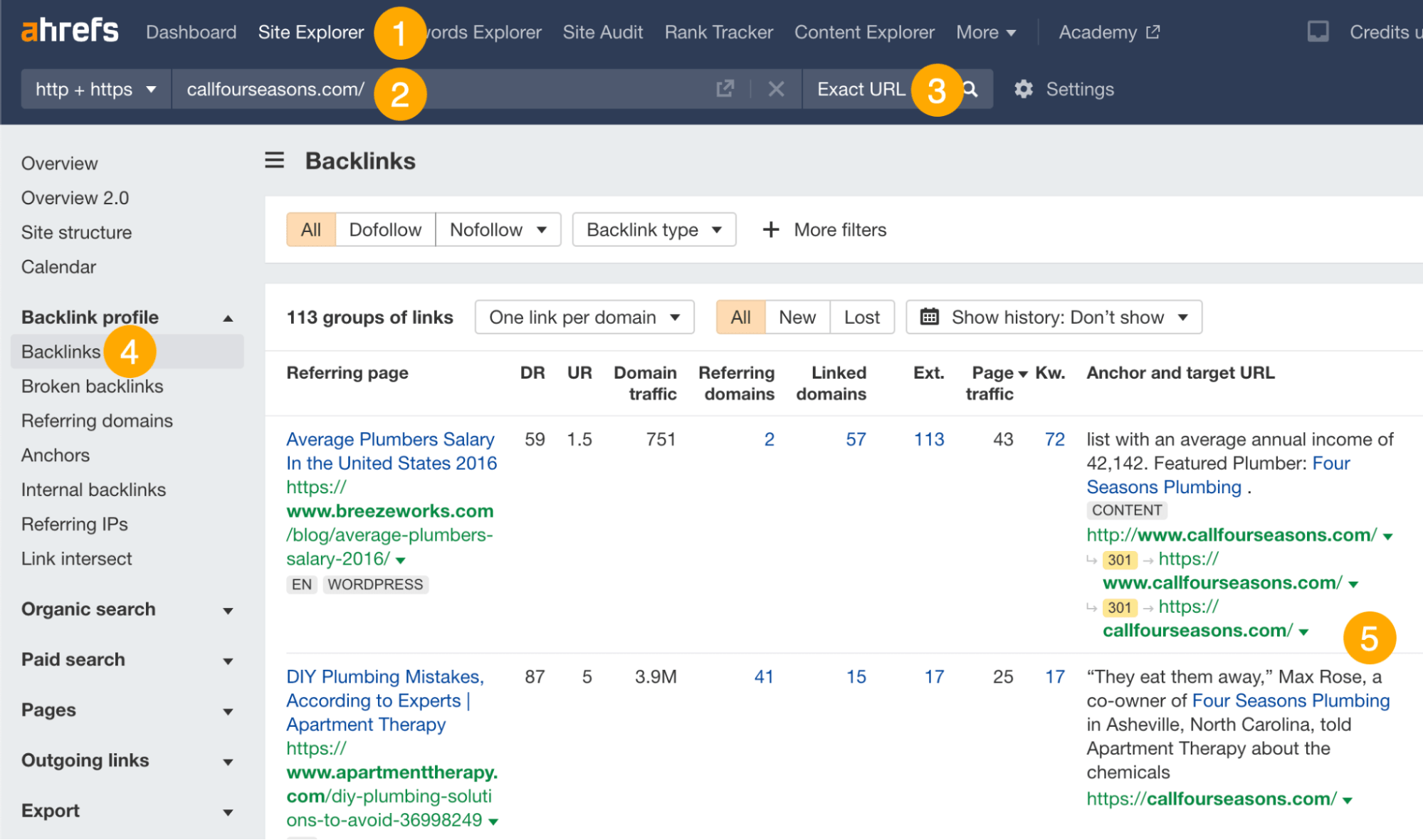Click the search magnifier icon
Viewport: 1423px width, 840px height.
pyautogui.click(x=969, y=88)
